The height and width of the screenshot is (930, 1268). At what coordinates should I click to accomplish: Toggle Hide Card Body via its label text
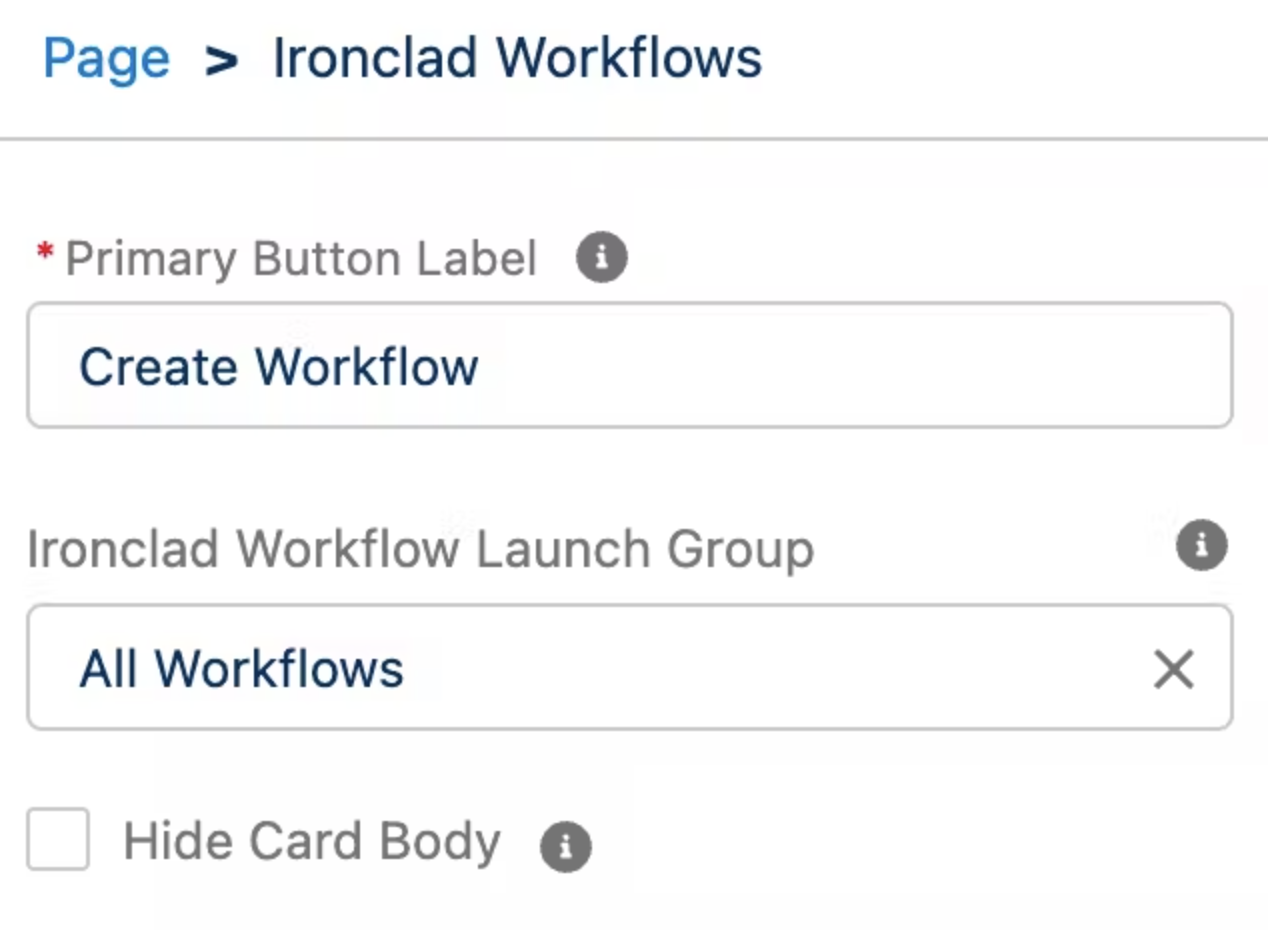311,841
